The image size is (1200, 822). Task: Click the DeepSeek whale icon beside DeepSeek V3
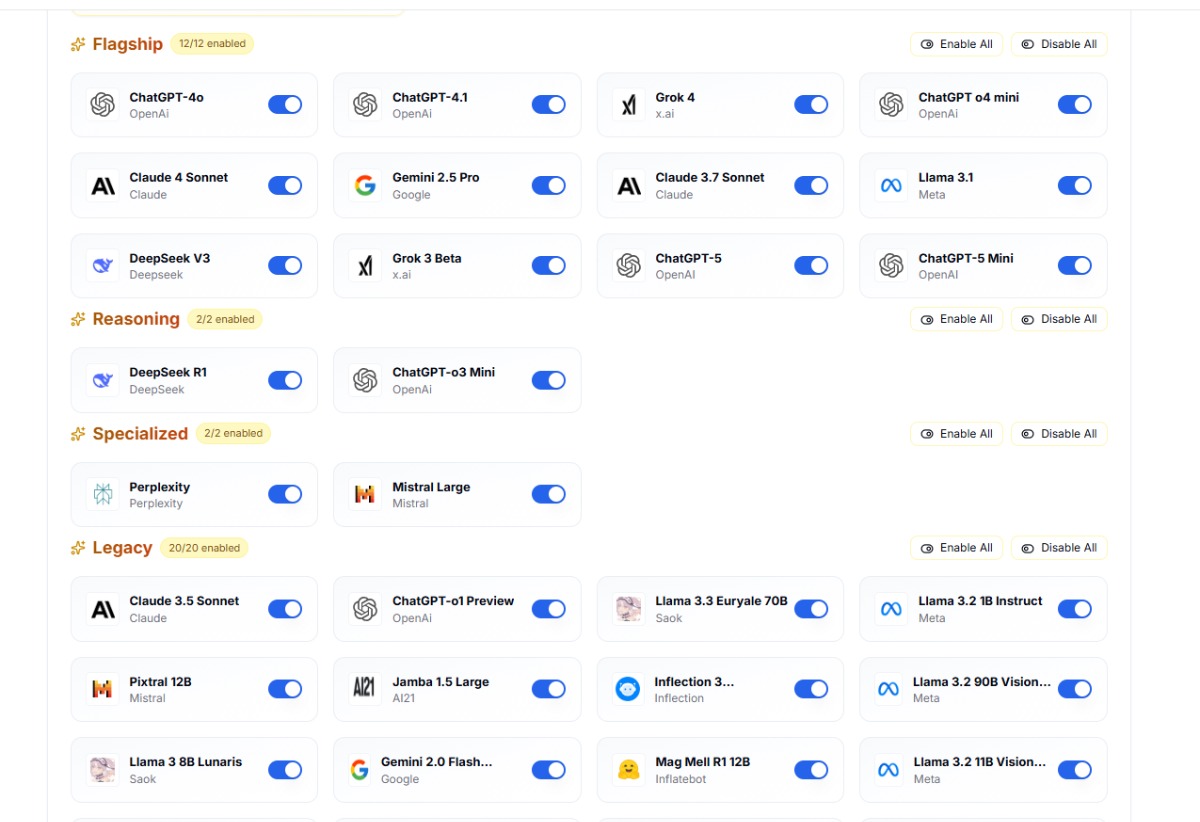pos(102,266)
